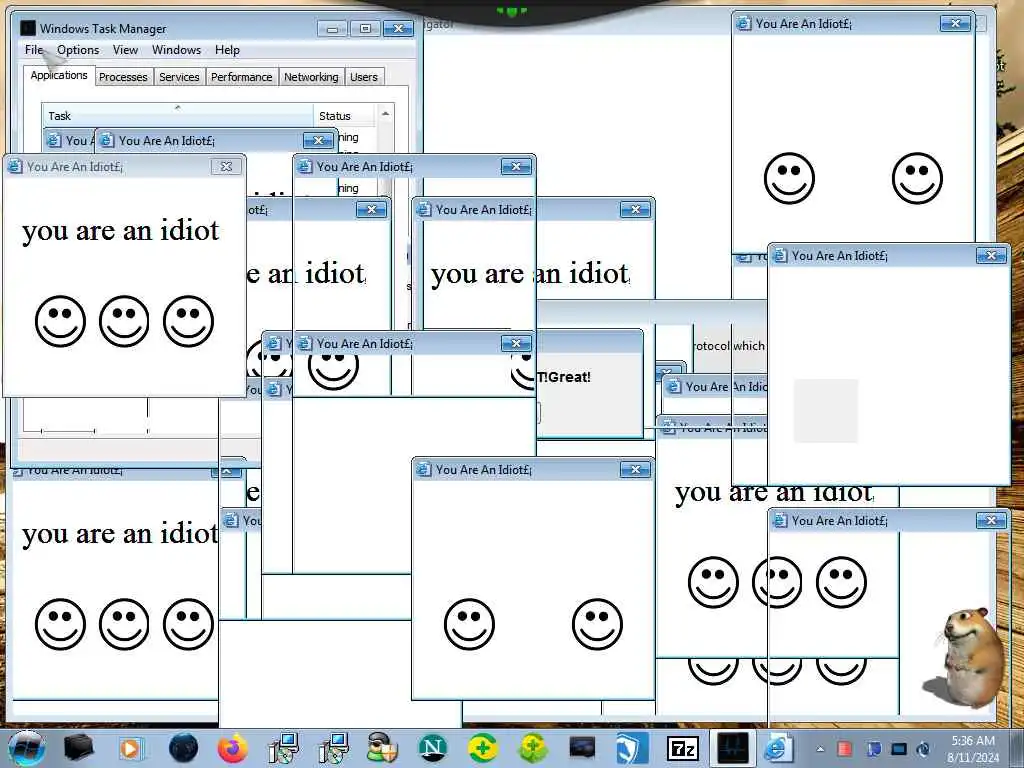Click the Task Manager taskbar button
Screen dimensions: 1024x768
(732, 748)
